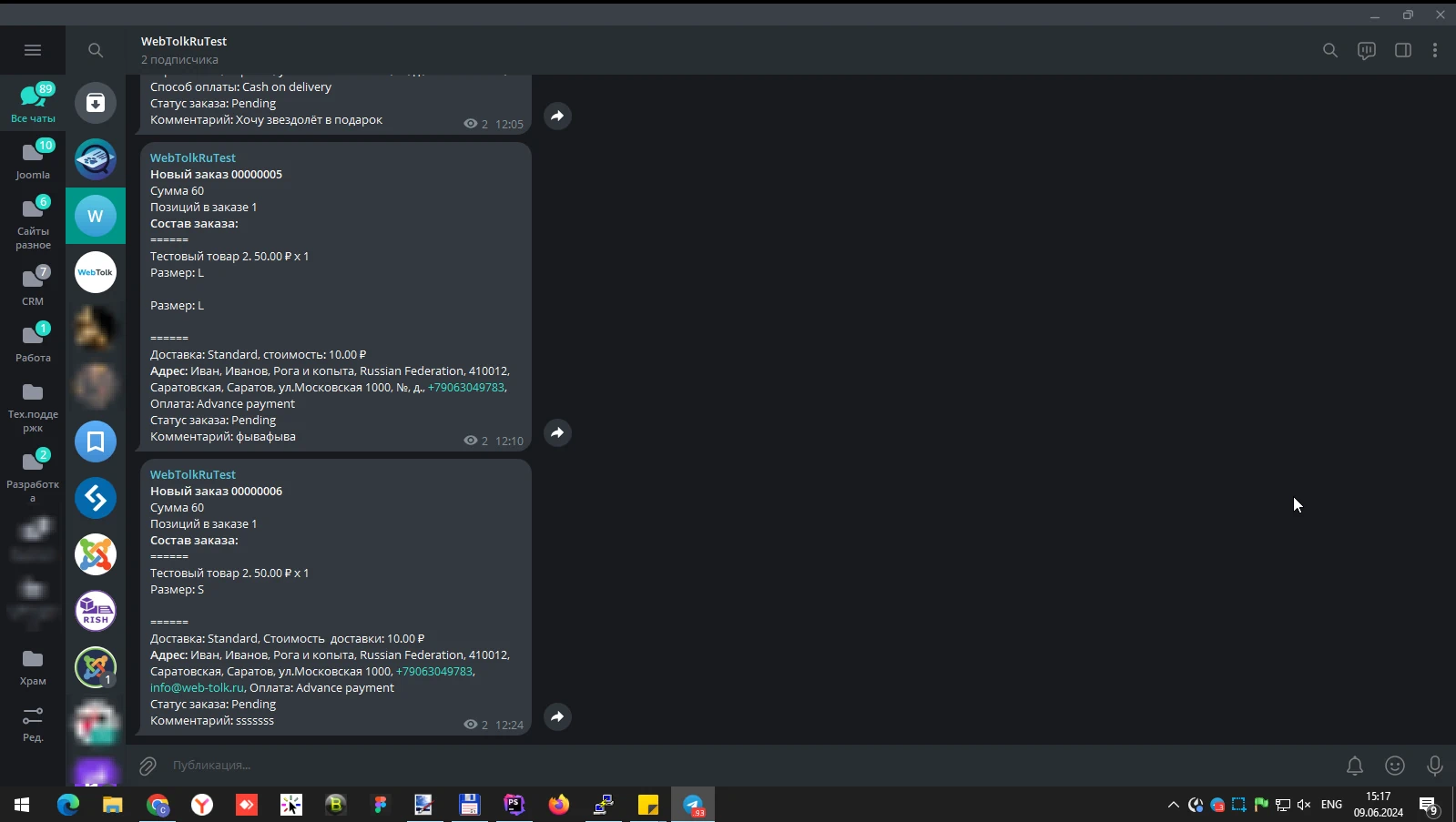
Task: Open the Archived chats item
Action: 96,103
